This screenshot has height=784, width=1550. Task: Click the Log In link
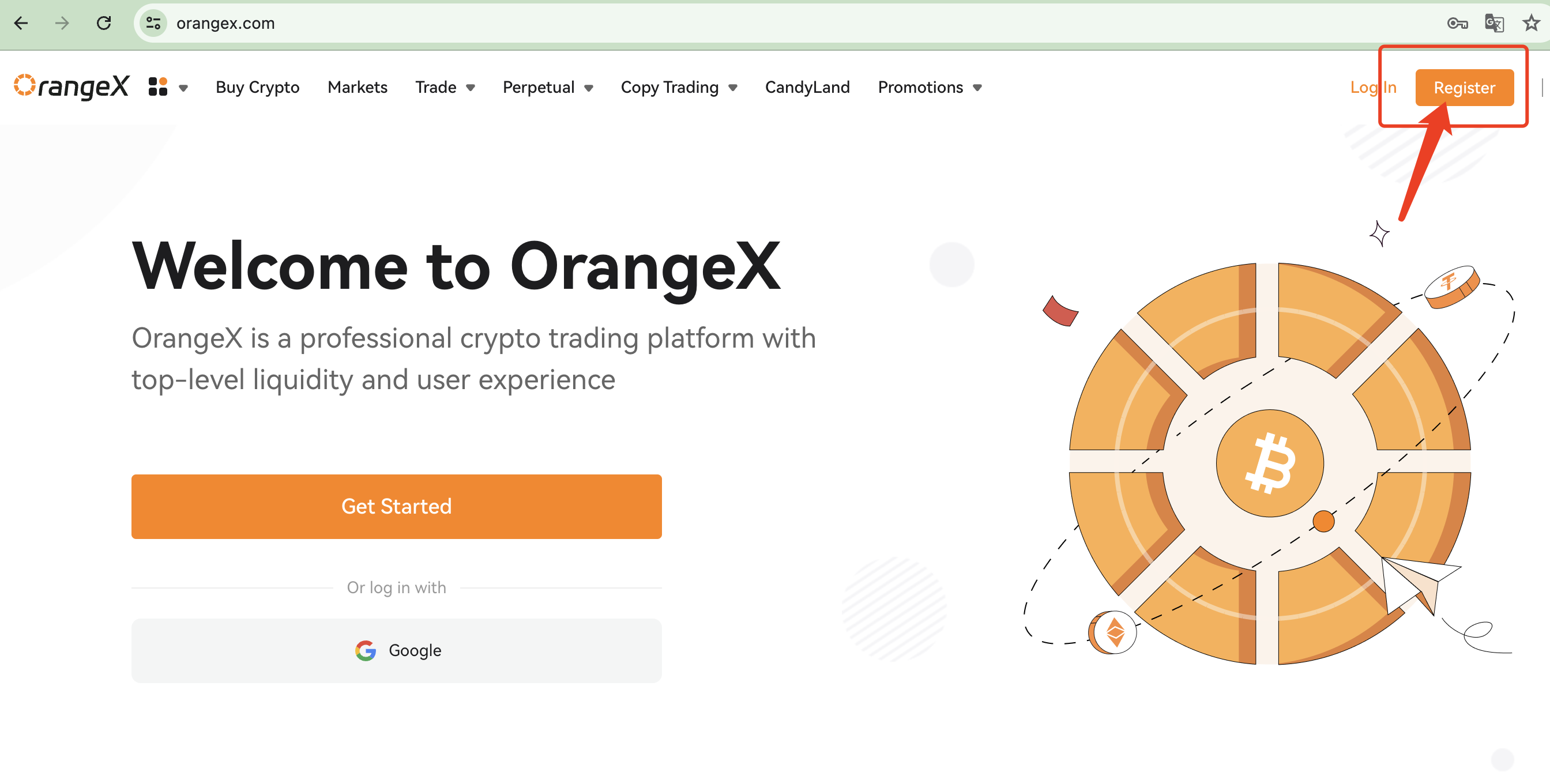[x=1372, y=87]
